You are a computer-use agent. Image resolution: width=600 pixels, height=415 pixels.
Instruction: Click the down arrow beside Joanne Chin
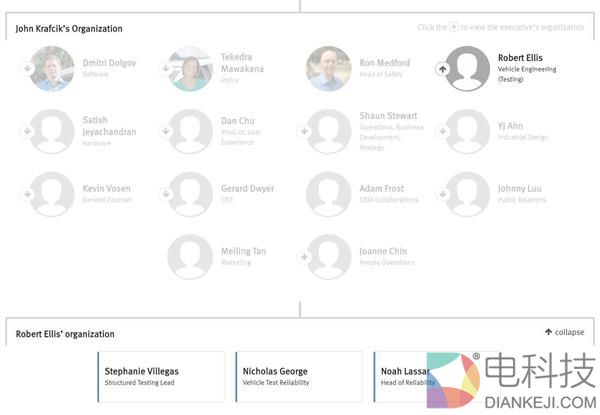[x=304, y=256]
